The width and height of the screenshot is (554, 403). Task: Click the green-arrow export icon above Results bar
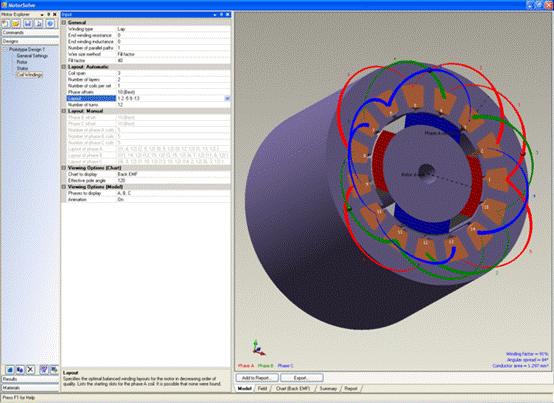[54, 369]
